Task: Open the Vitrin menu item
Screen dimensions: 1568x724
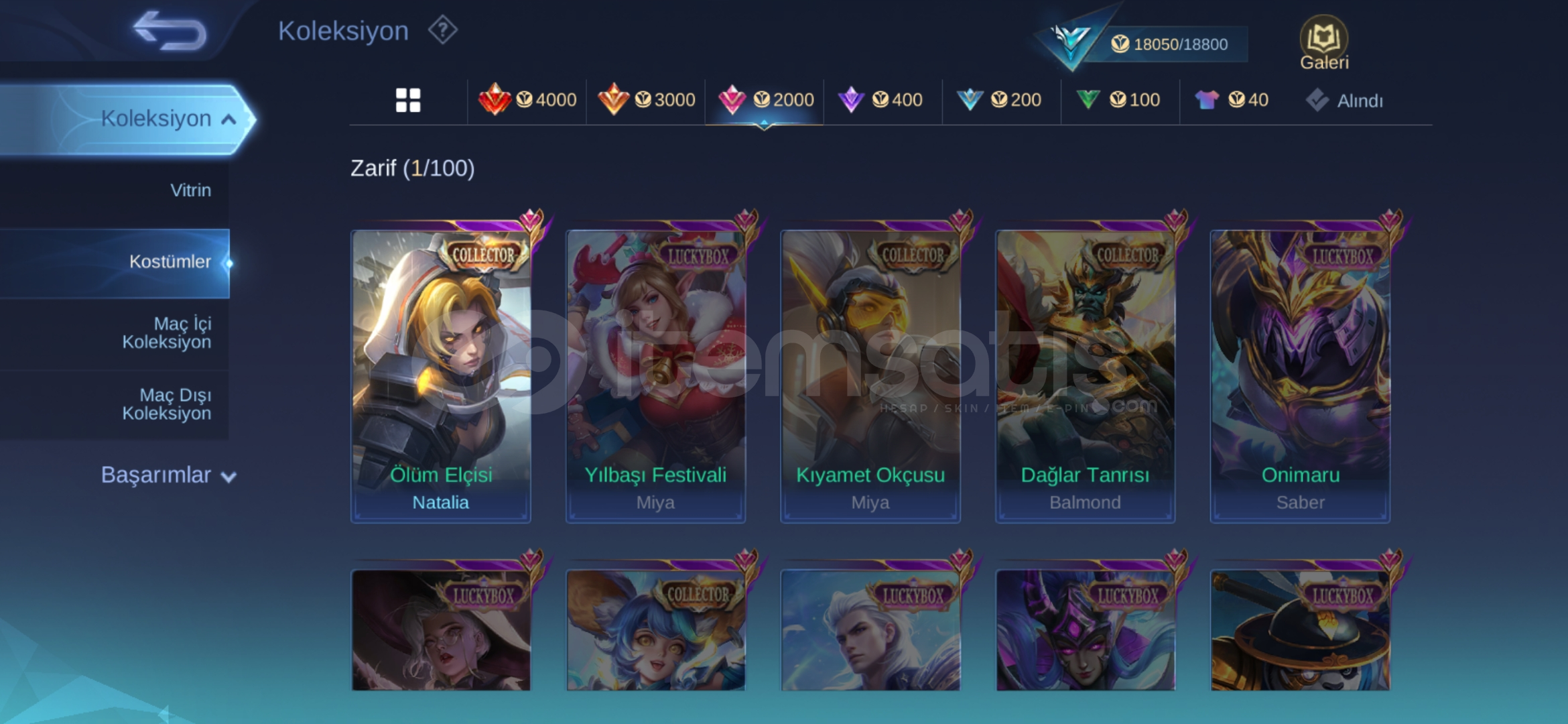Action: (x=190, y=190)
